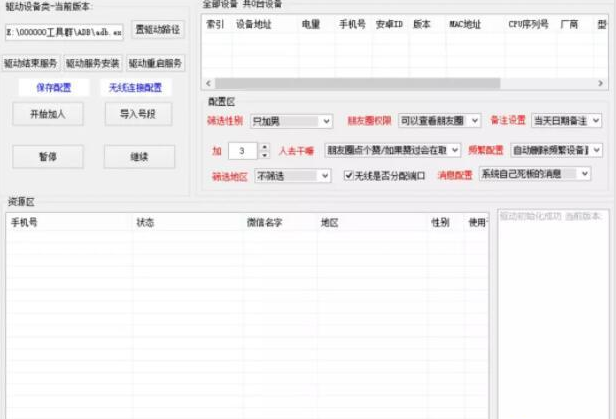This screenshot has width=616, height=419.
Task: Click the 驱动重启服务 button
Action: (x=155, y=63)
